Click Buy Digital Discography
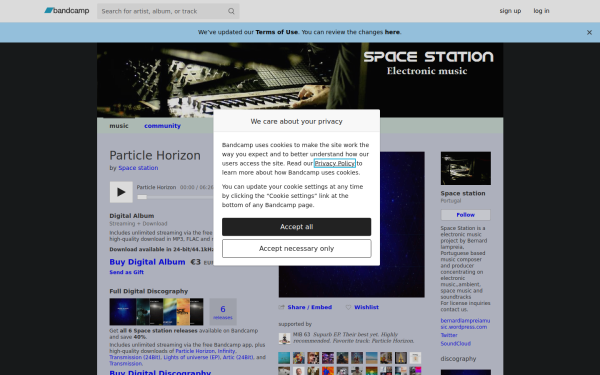The width and height of the screenshot is (600, 375). tap(160, 372)
